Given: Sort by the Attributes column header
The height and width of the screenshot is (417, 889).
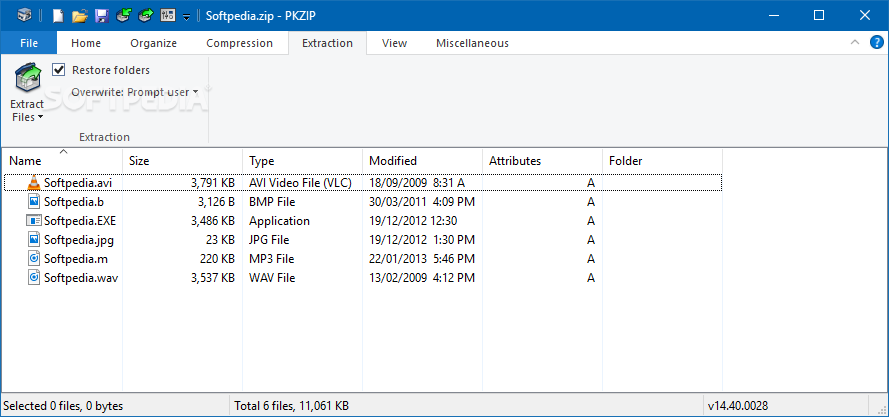Looking at the screenshot, I should (x=542, y=161).
